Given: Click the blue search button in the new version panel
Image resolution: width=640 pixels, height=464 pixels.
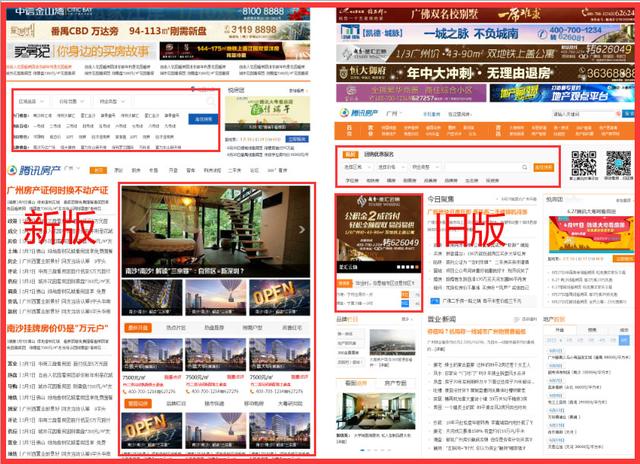Looking at the screenshot, I should pyautogui.click(x=203, y=119).
